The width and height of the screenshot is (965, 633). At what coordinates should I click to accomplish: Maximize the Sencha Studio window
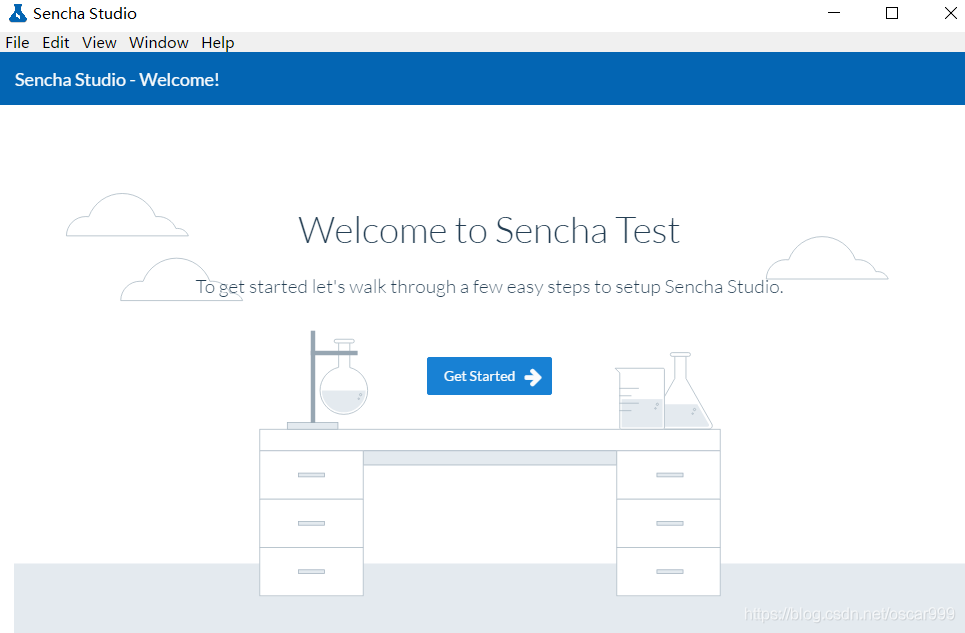[892, 14]
